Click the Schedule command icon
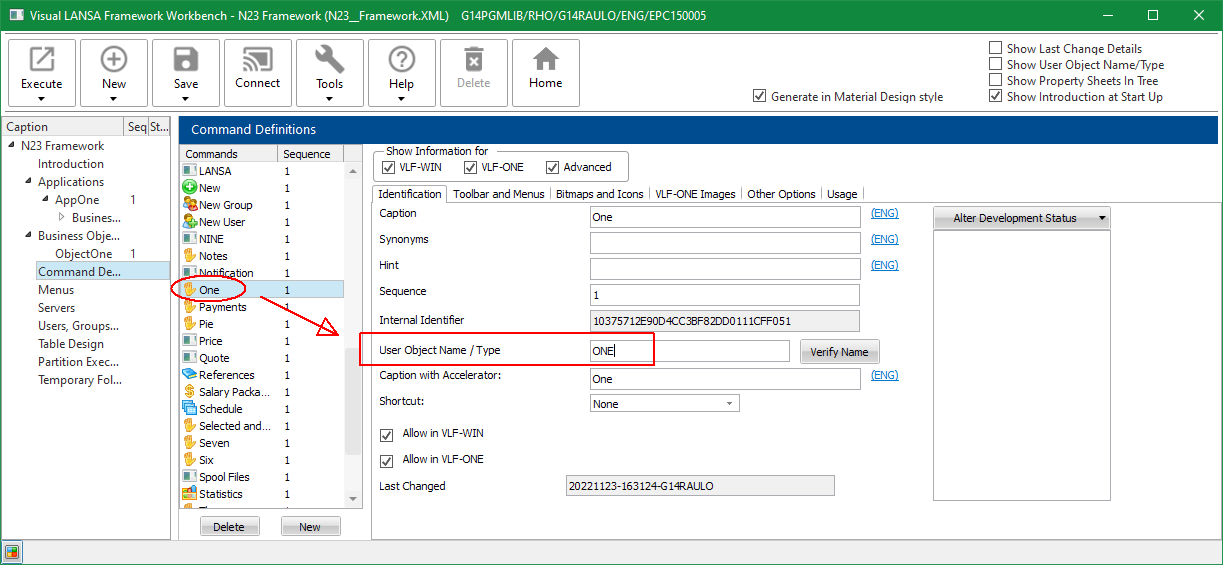1223x565 pixels. coord(189,409)
